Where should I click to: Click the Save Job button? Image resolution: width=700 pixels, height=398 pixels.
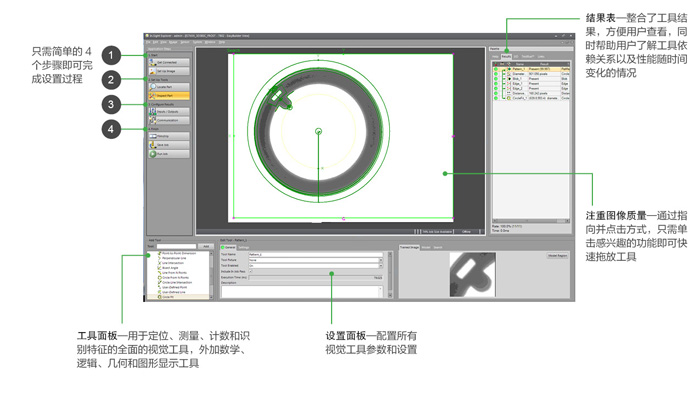coord(169,145)
